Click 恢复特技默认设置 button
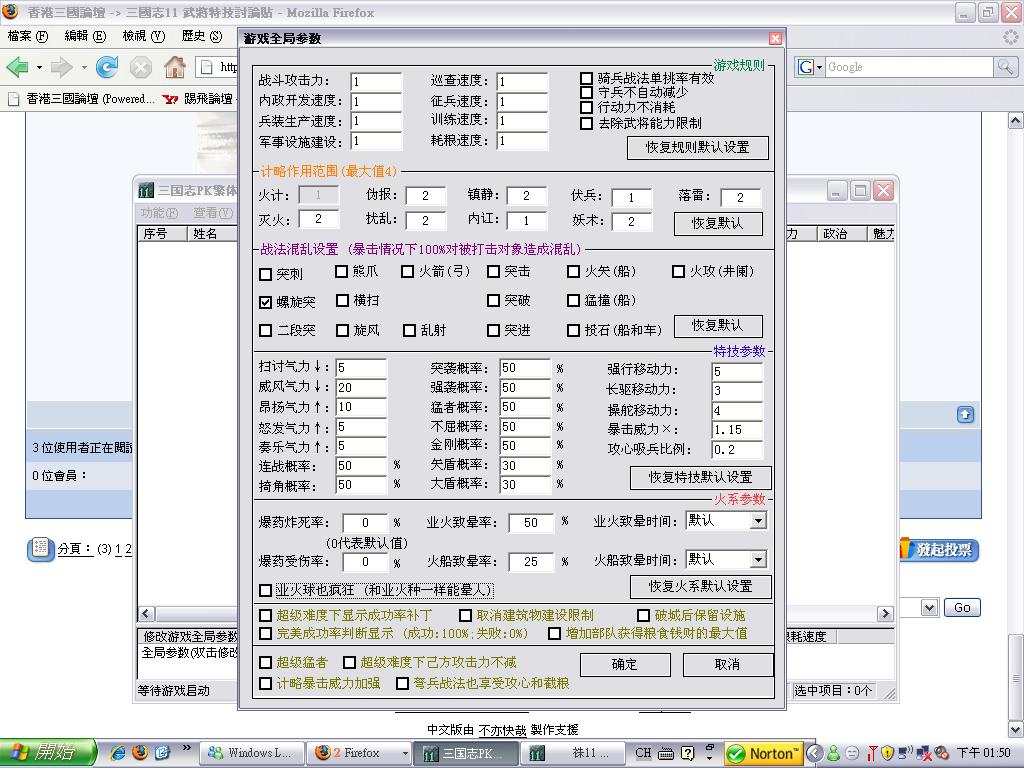The height and width of the screenshot is (768, 1024). (700, 477)
